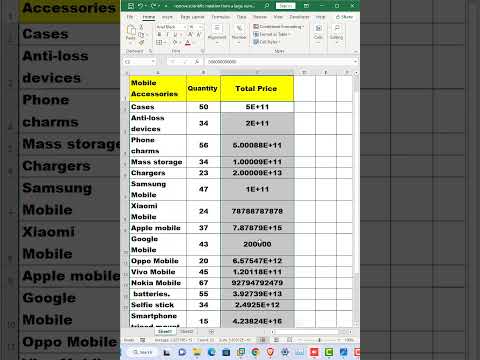
Task: Expand the Number group
Action: [239, 35]
